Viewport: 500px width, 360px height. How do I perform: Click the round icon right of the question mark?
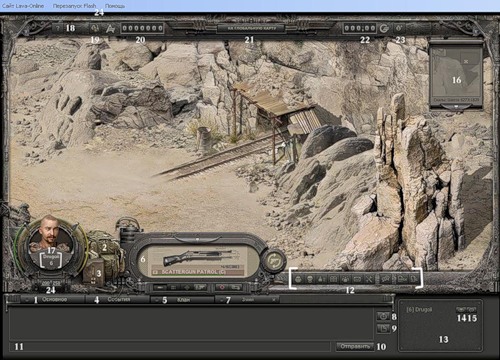(x=95, y=28)
